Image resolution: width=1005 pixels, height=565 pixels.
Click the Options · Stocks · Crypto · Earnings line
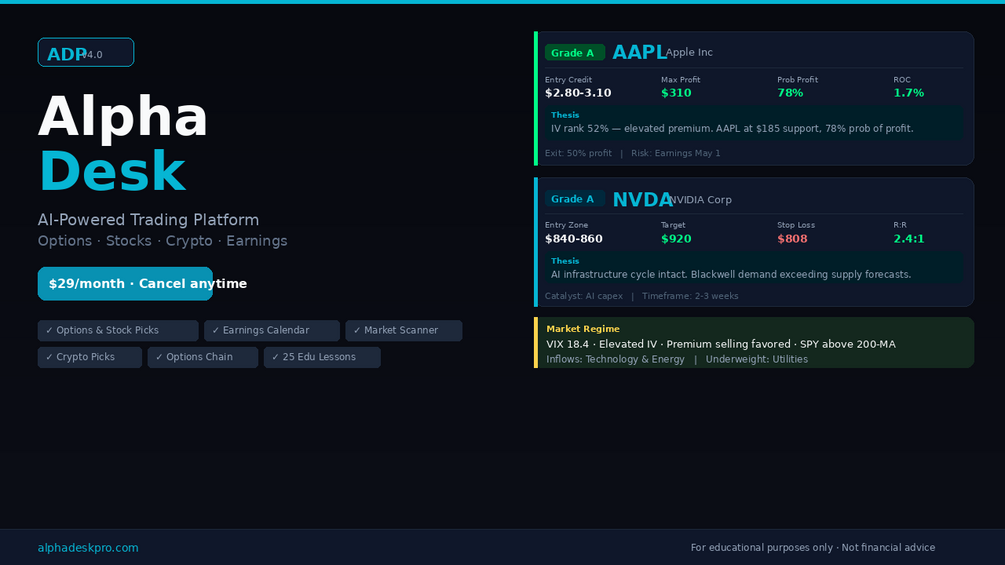coord(163,241)
